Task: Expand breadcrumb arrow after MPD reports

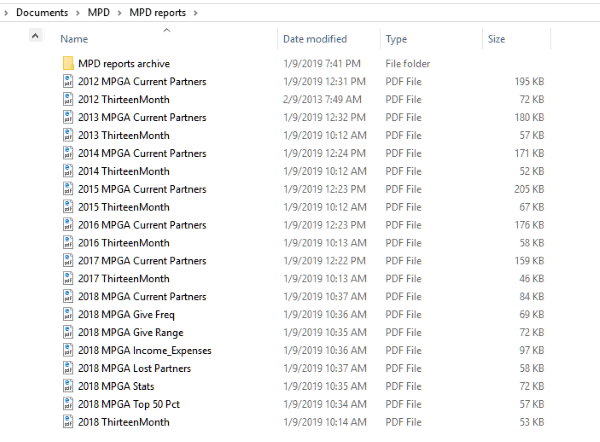Action: (x=196, y=12)
